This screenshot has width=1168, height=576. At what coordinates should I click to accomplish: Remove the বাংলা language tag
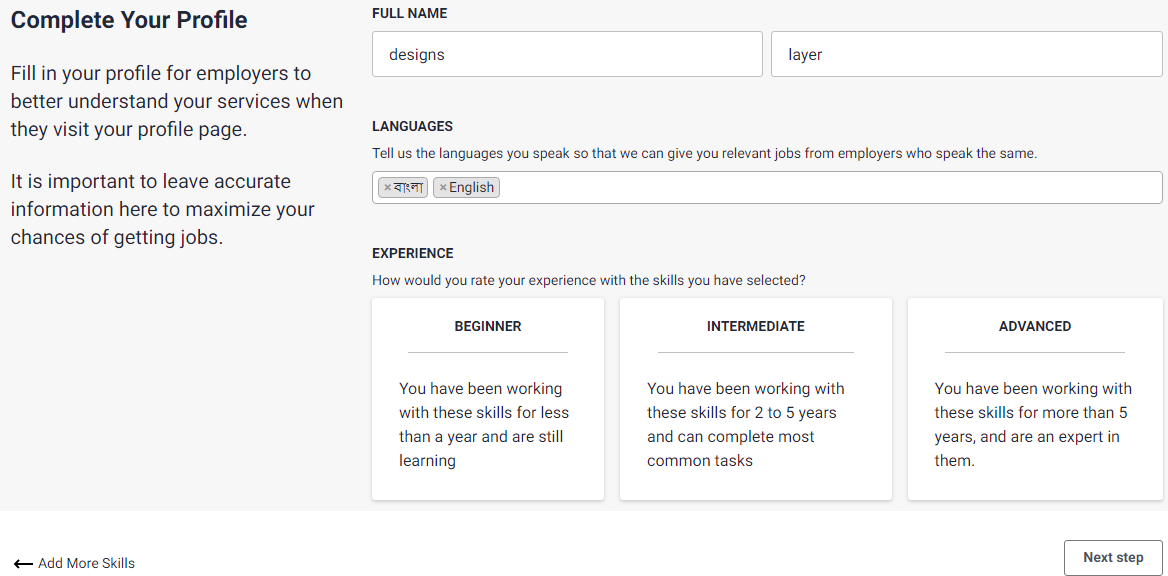[387, 188]
